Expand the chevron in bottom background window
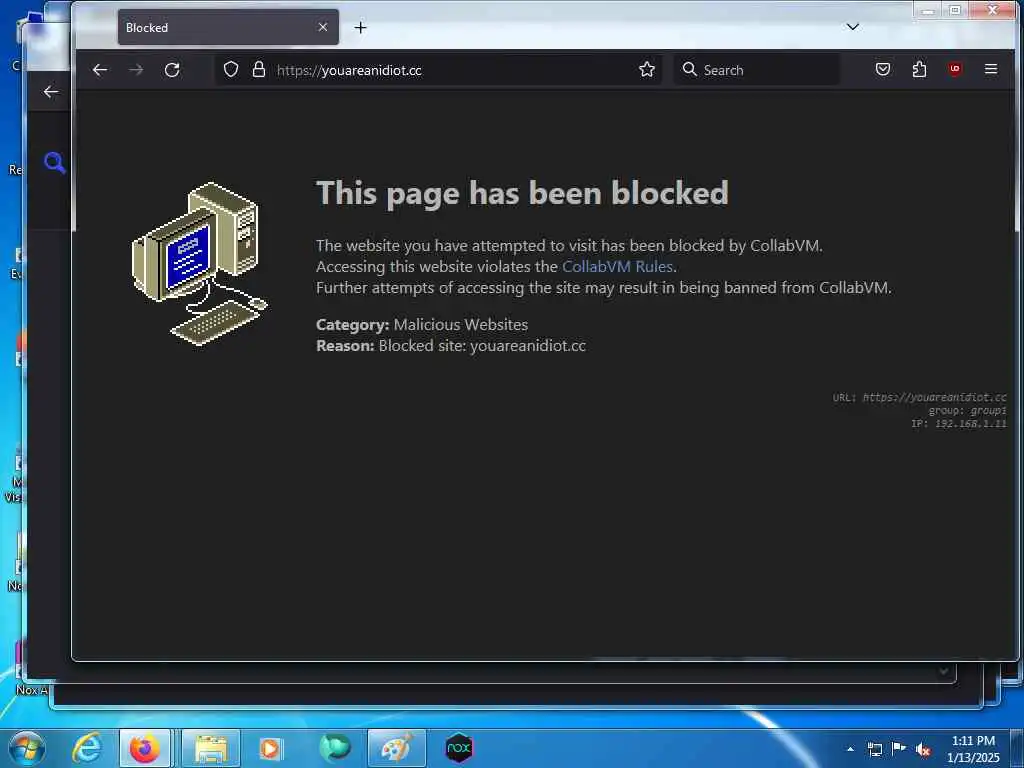Viewport: 1024px width, 768px height. [x=943, y=671]
